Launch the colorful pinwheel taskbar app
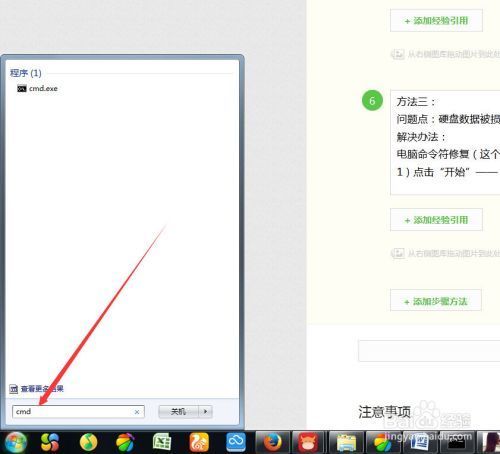 [50, 443]
